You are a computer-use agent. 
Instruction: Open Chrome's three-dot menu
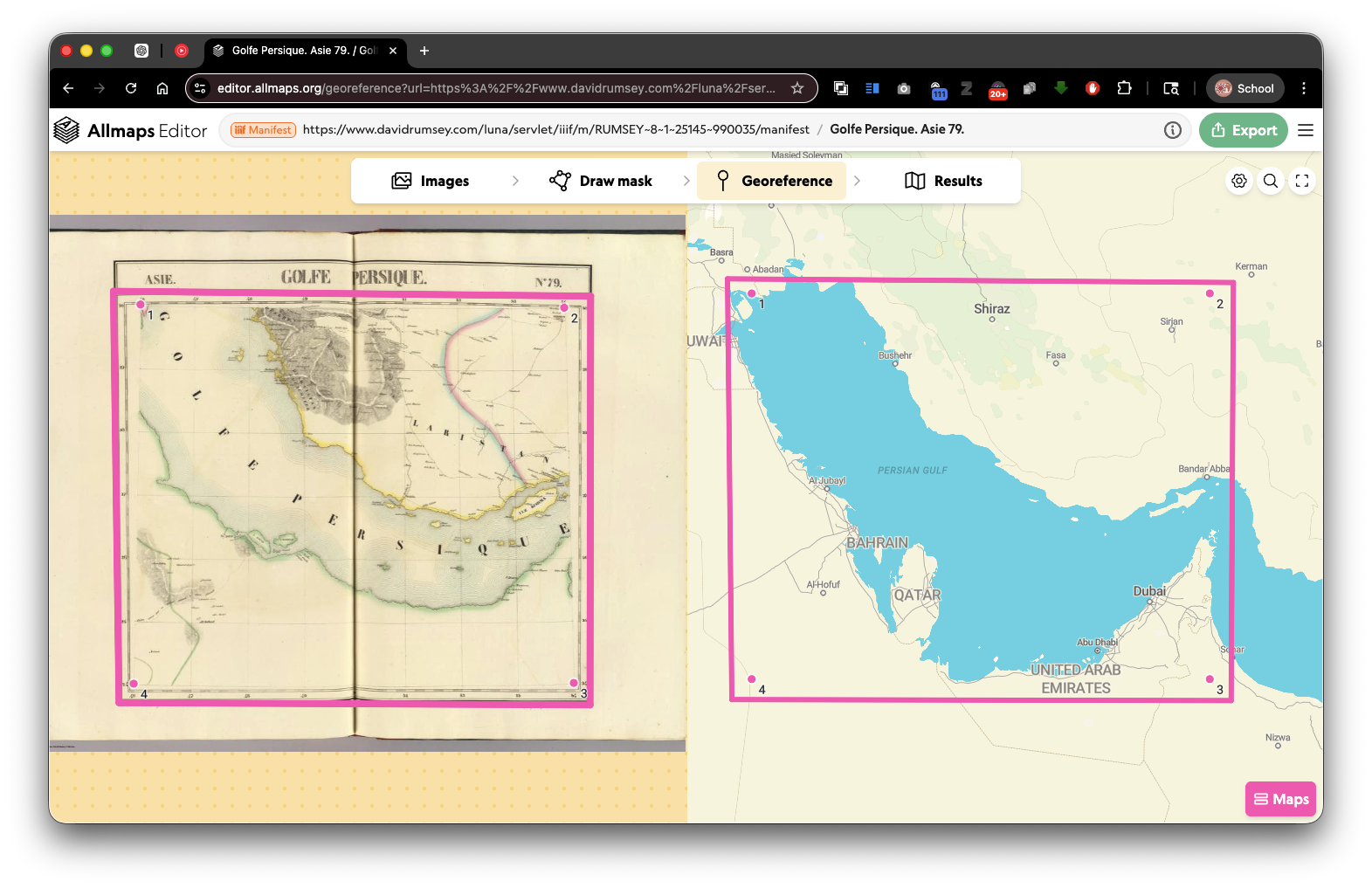point(1304,88)
